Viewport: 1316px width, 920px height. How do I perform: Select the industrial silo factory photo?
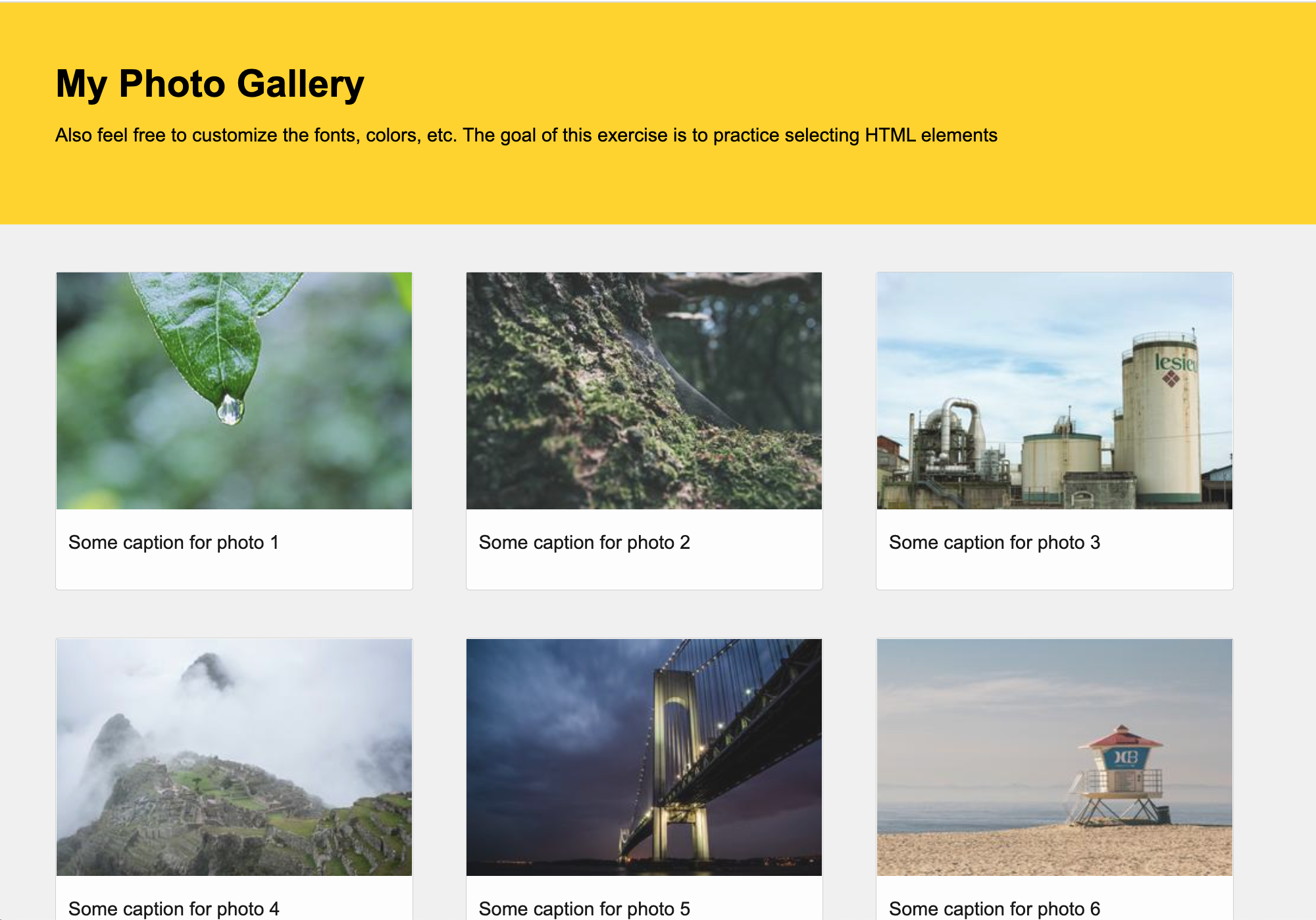coord(1054,390)
